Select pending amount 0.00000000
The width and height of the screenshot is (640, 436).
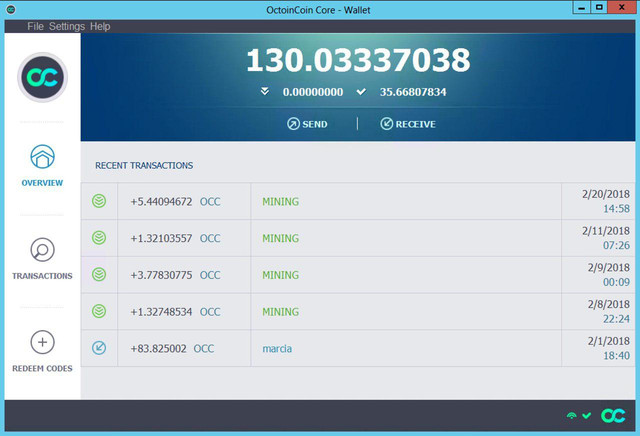(x=313, y=92)
